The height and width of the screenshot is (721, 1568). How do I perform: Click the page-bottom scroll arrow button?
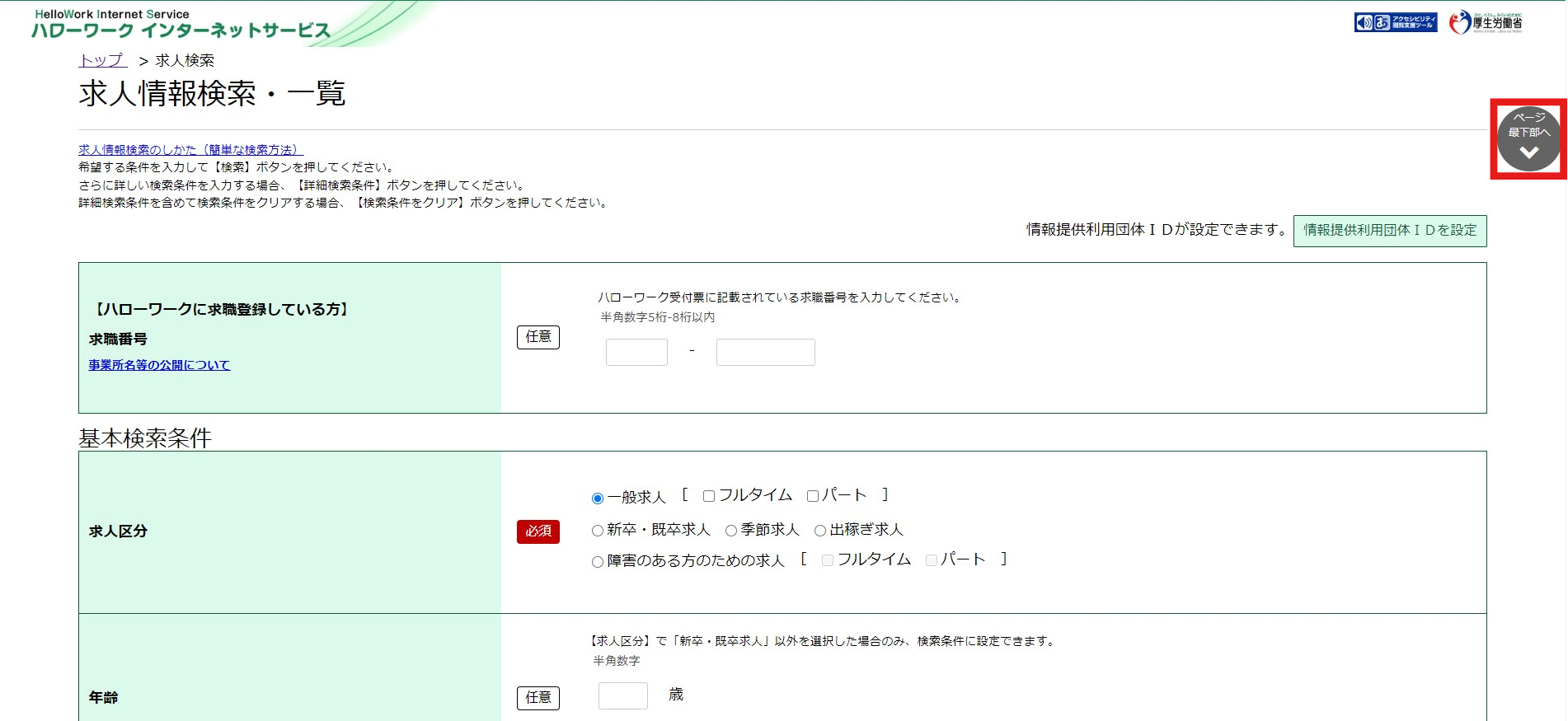1528,138
